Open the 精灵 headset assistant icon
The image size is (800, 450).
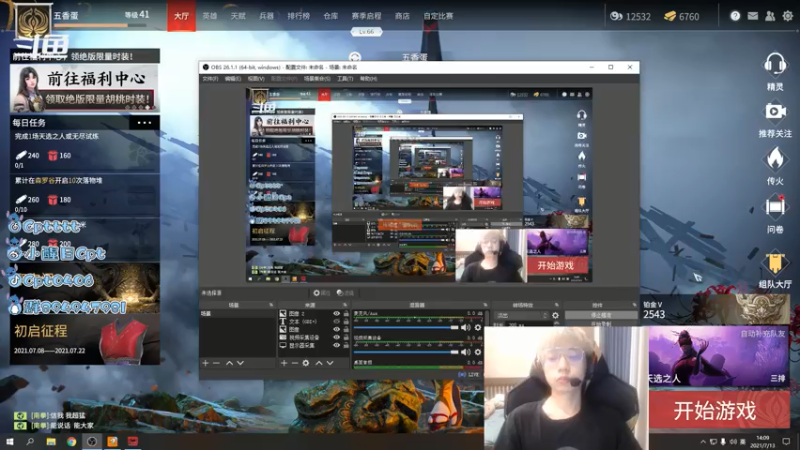click(x=774, y=65)
